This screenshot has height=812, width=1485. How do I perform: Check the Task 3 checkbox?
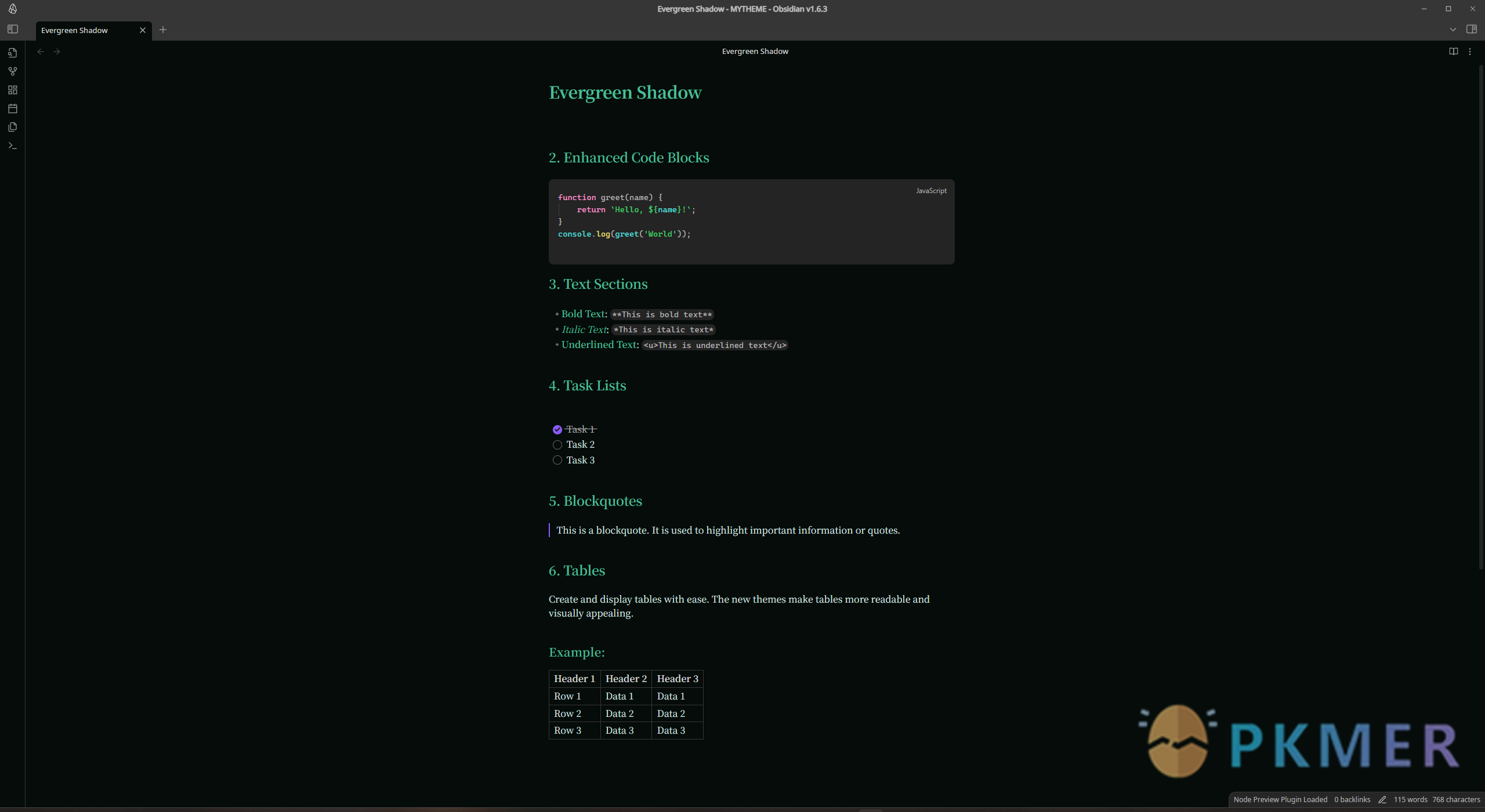click(x=557, y=460)
